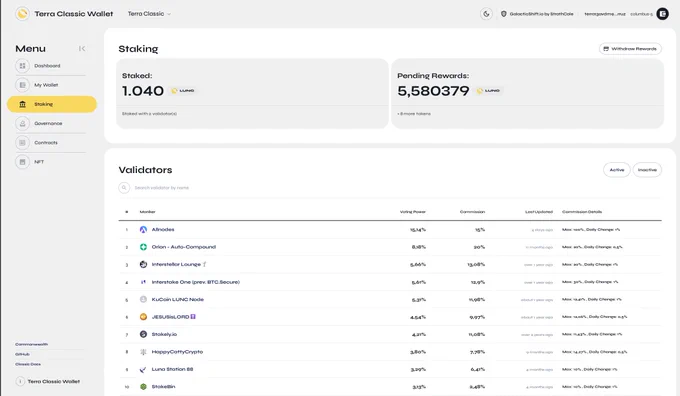Open the NFT section icon
The image size is (680, 396).
(x=23, y=162)
